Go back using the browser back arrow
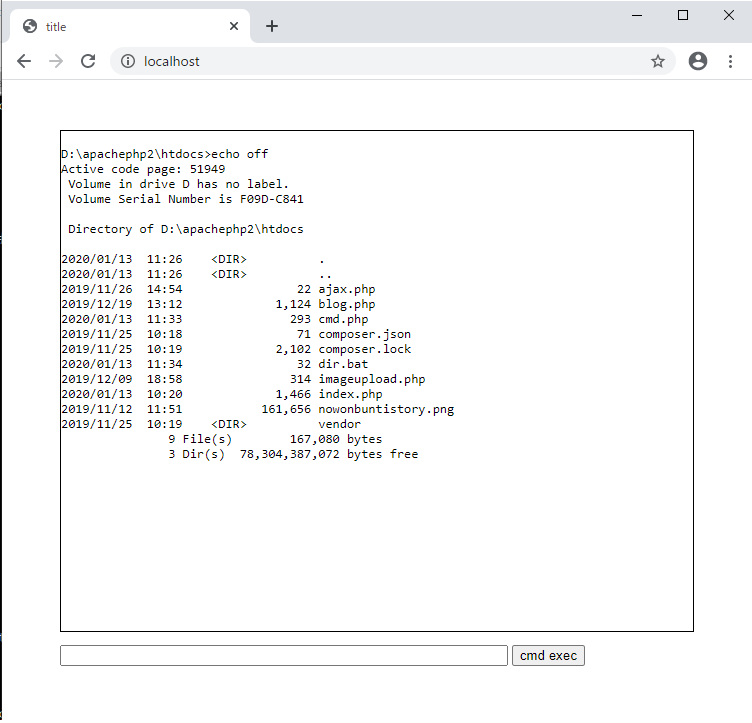This screenshot has width=752, height=723. pyautogui.click(x=24, y=61)
